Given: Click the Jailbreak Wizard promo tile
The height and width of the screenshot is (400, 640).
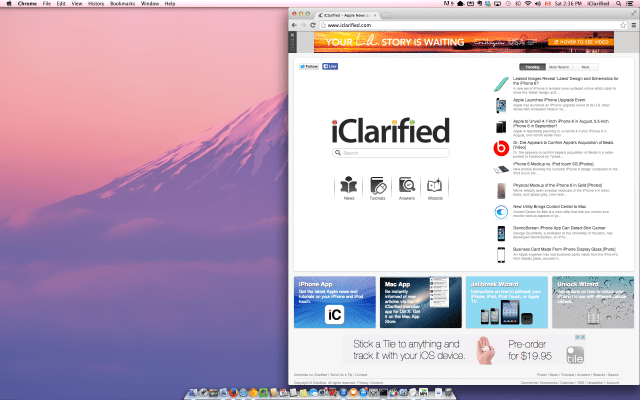Looking at the screenshot, I should coord(507,302).
